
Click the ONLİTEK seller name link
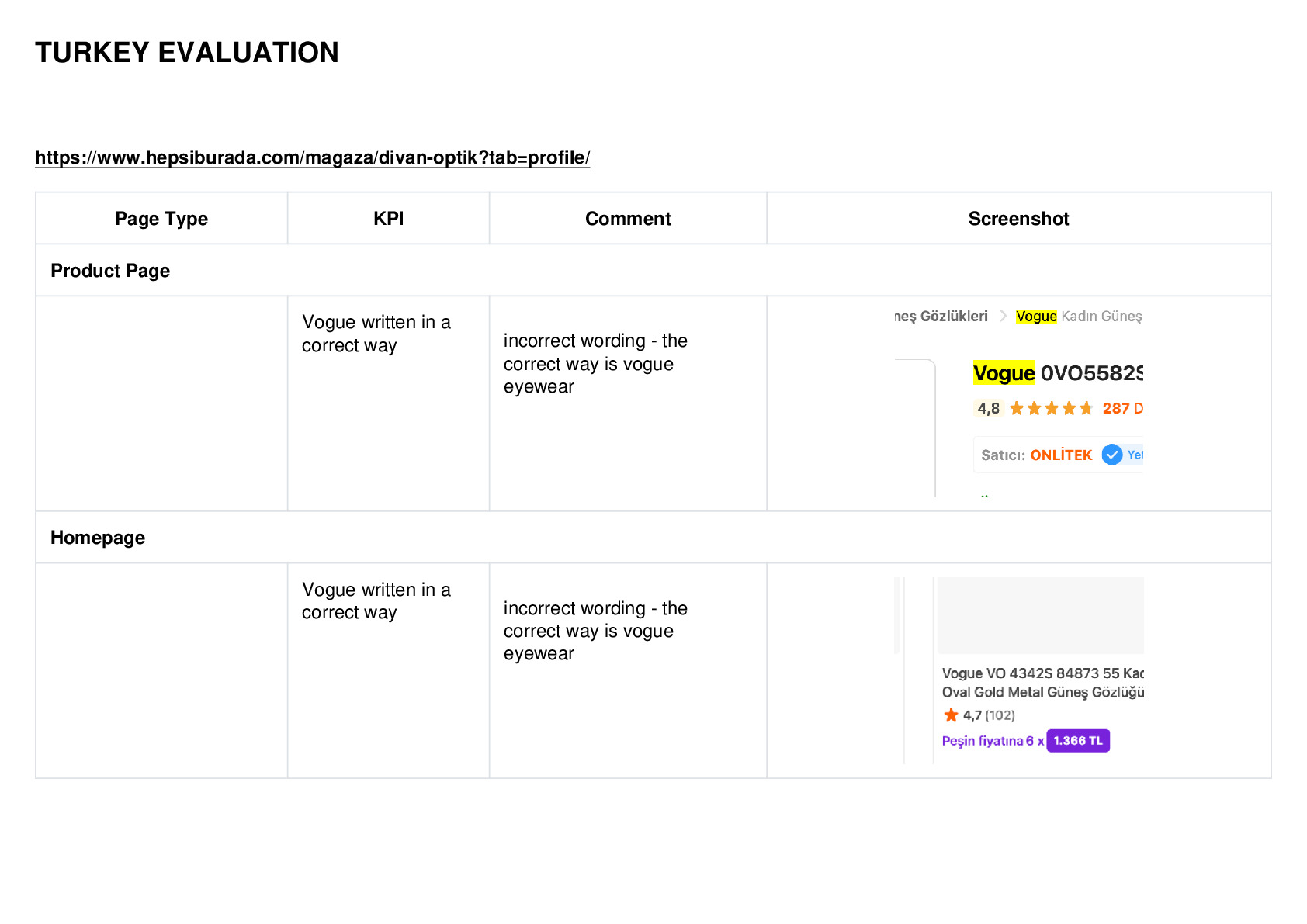(1061, 455)
